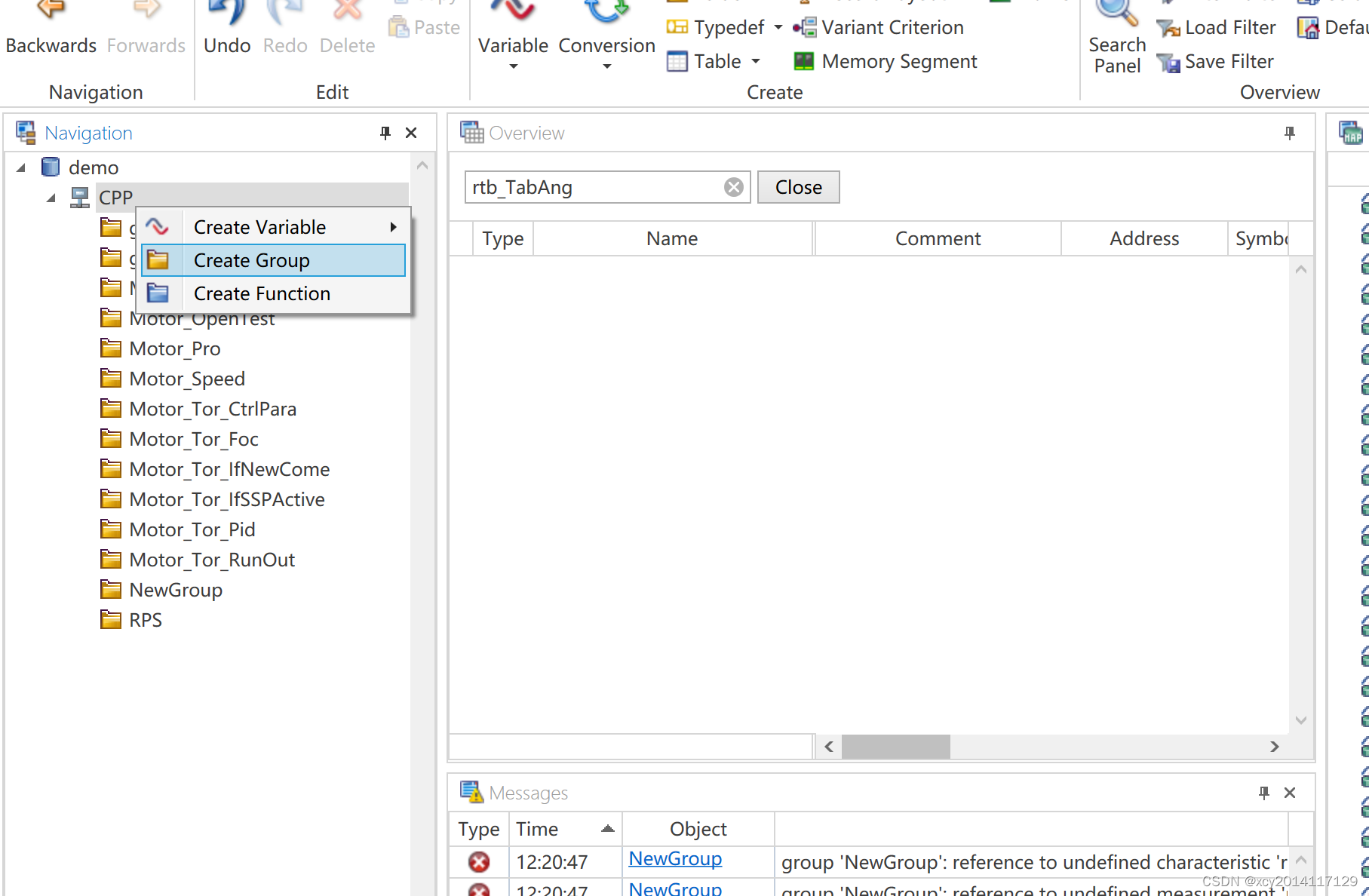Close the Messages panel
Viewport: 1369px width, 896px height.
click(1290, 793)
